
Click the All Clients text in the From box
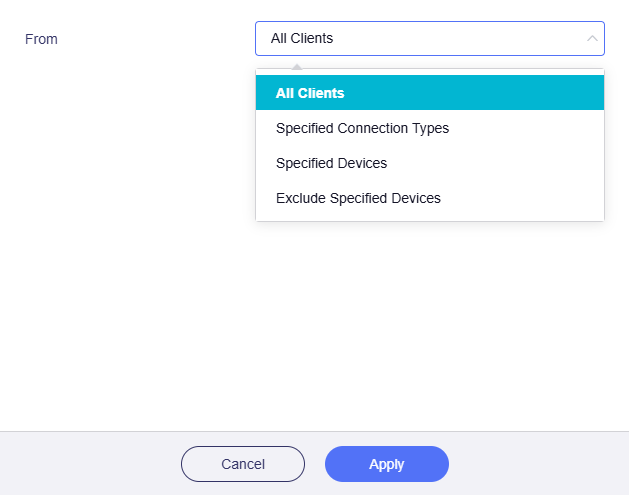click(302, 39)
